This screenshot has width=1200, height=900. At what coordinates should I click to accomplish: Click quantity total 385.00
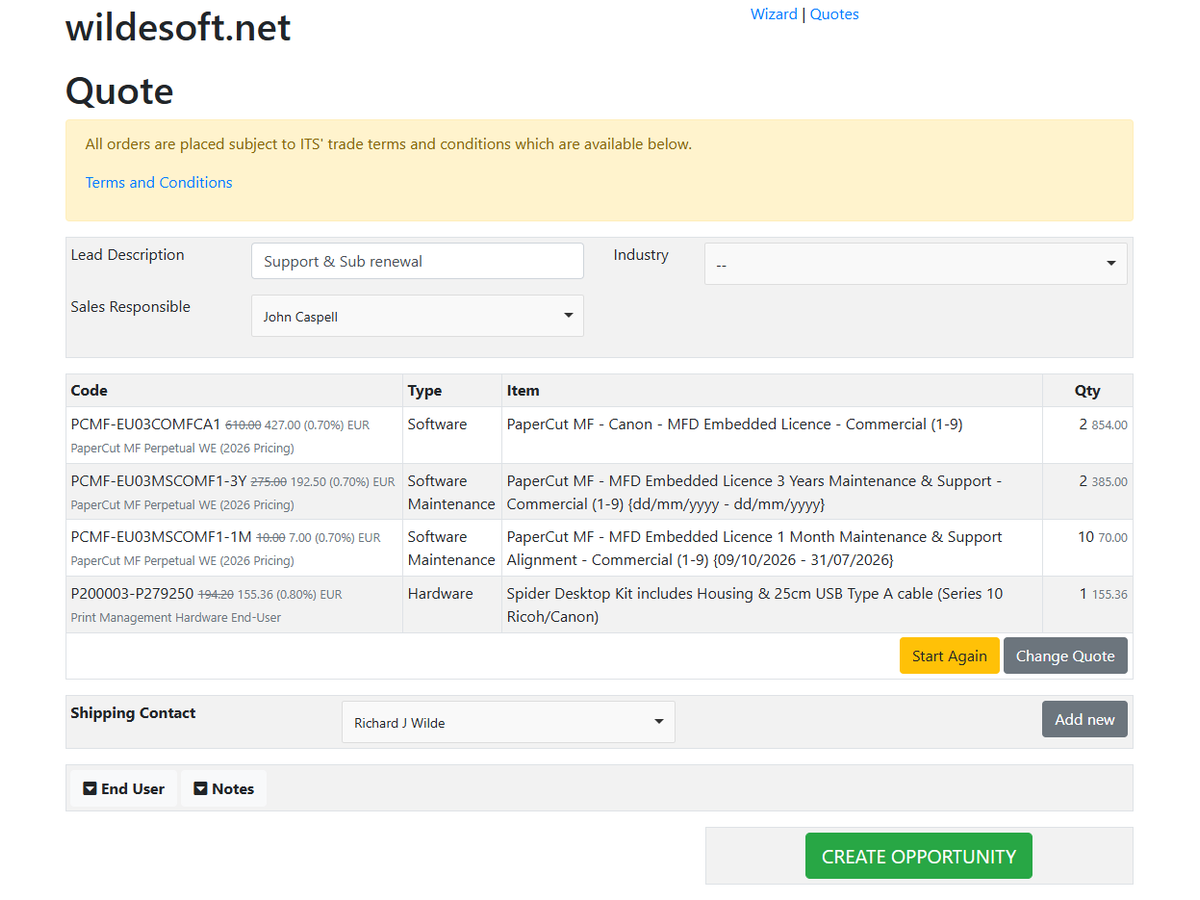pos(1109,482)
